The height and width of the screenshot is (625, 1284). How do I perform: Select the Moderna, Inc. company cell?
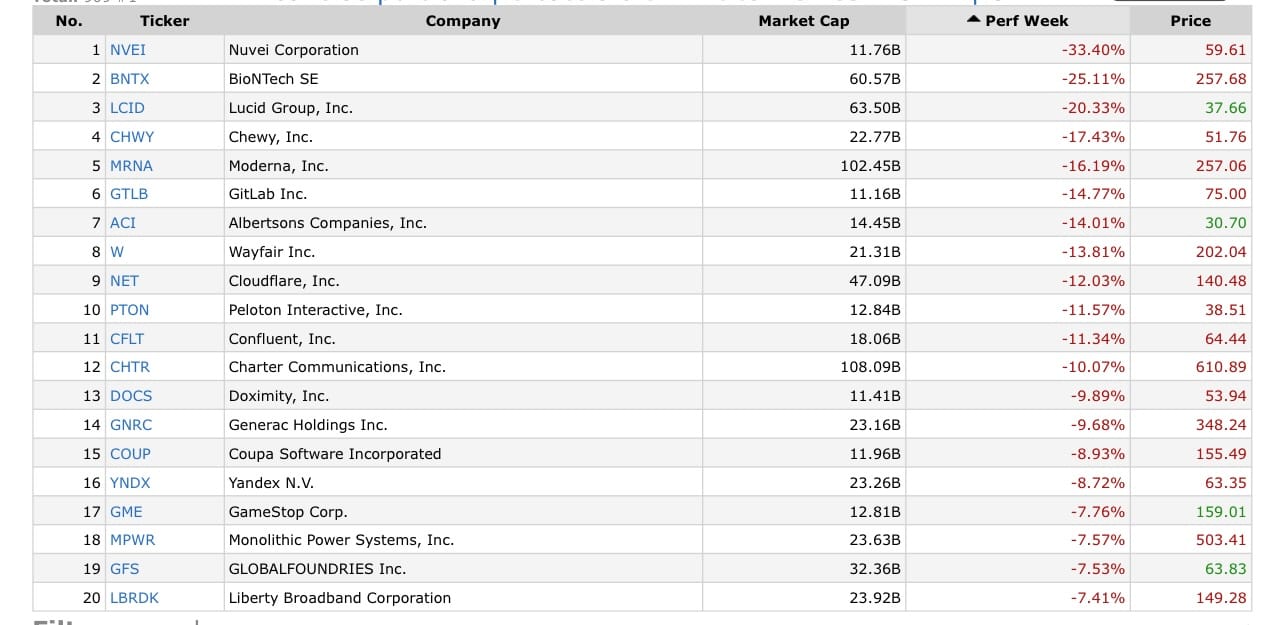click(x=463, y=166)
